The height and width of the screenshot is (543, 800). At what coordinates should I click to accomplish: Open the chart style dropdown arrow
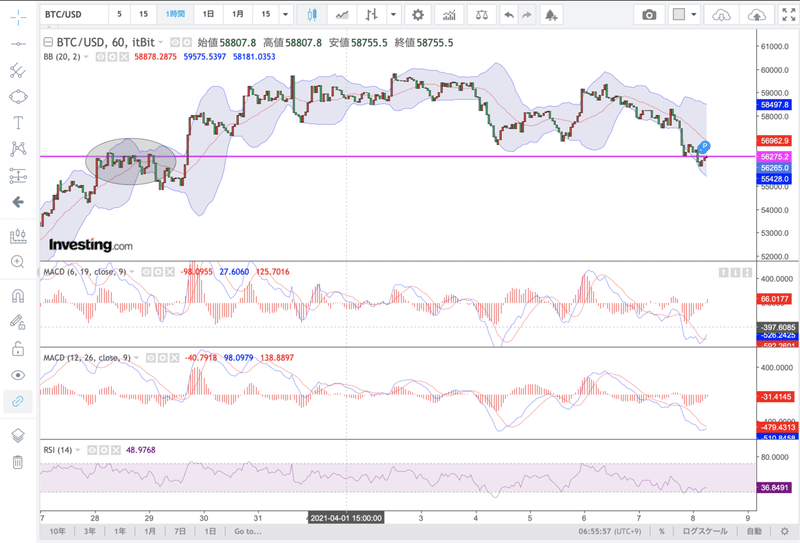pyautogui.click(x=393, y=15)
